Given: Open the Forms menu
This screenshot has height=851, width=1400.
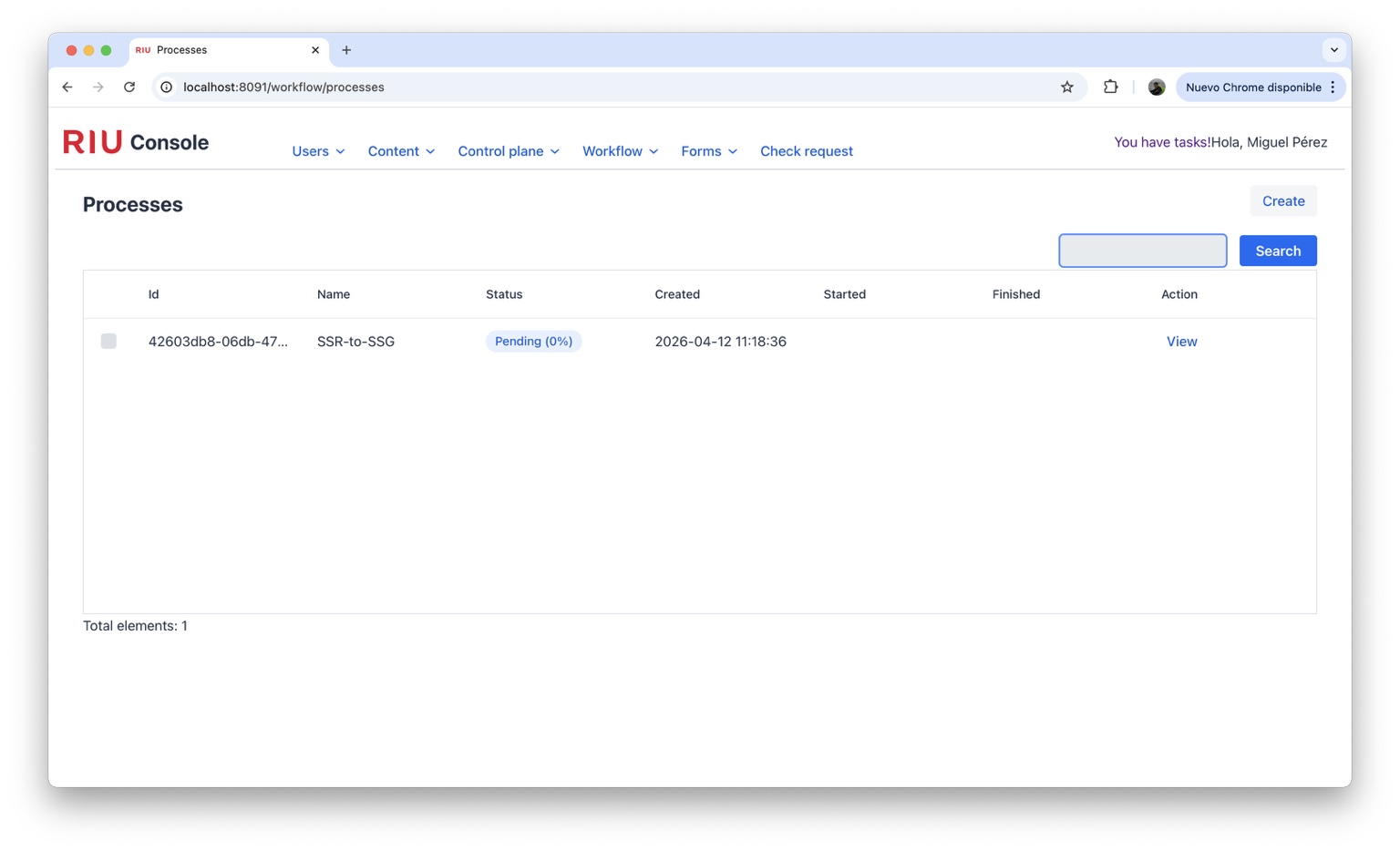Looking at the screenshot, I should [x=708, y=151].
